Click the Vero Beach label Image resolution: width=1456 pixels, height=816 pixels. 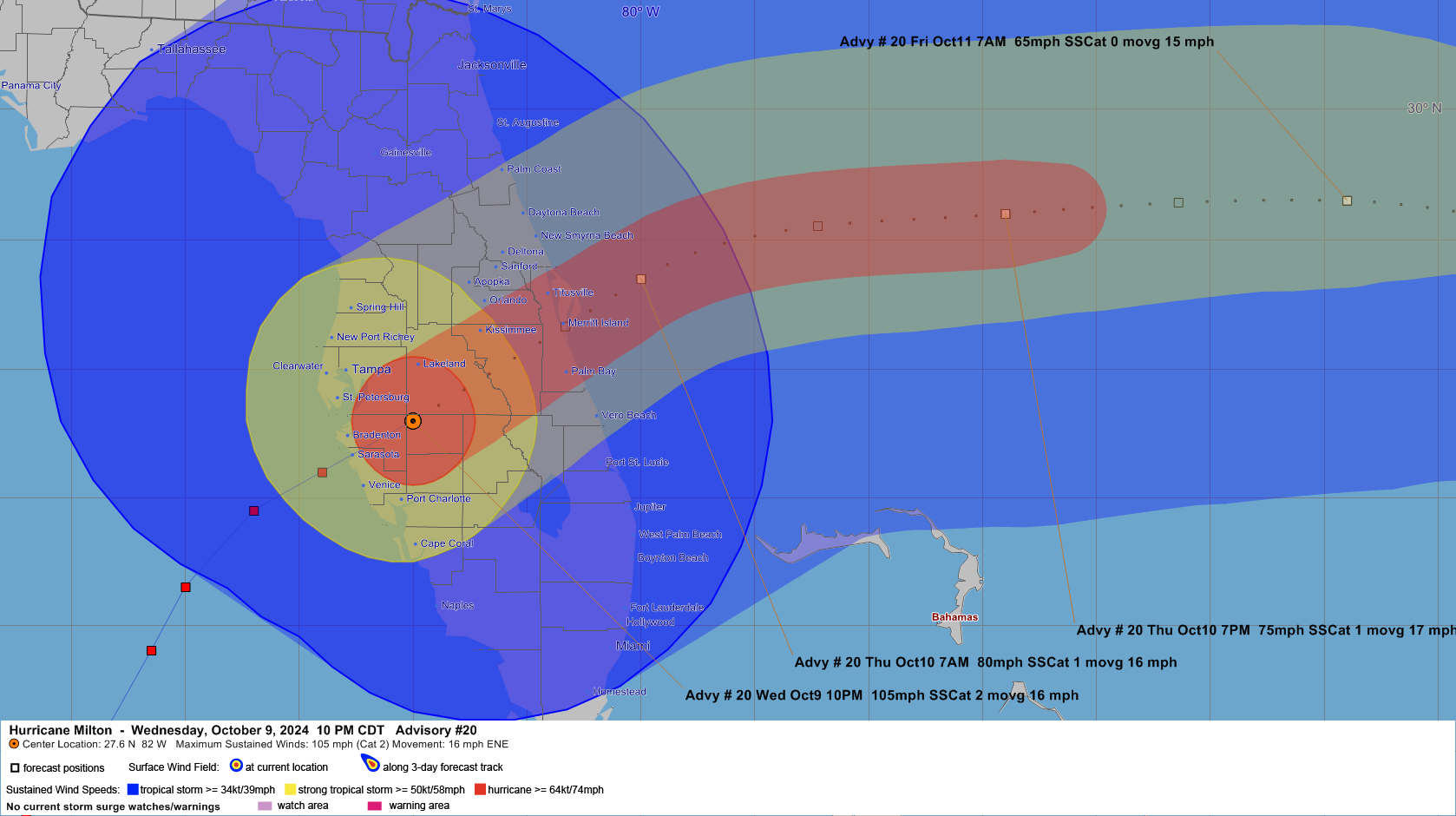click(x=629, y=415)
